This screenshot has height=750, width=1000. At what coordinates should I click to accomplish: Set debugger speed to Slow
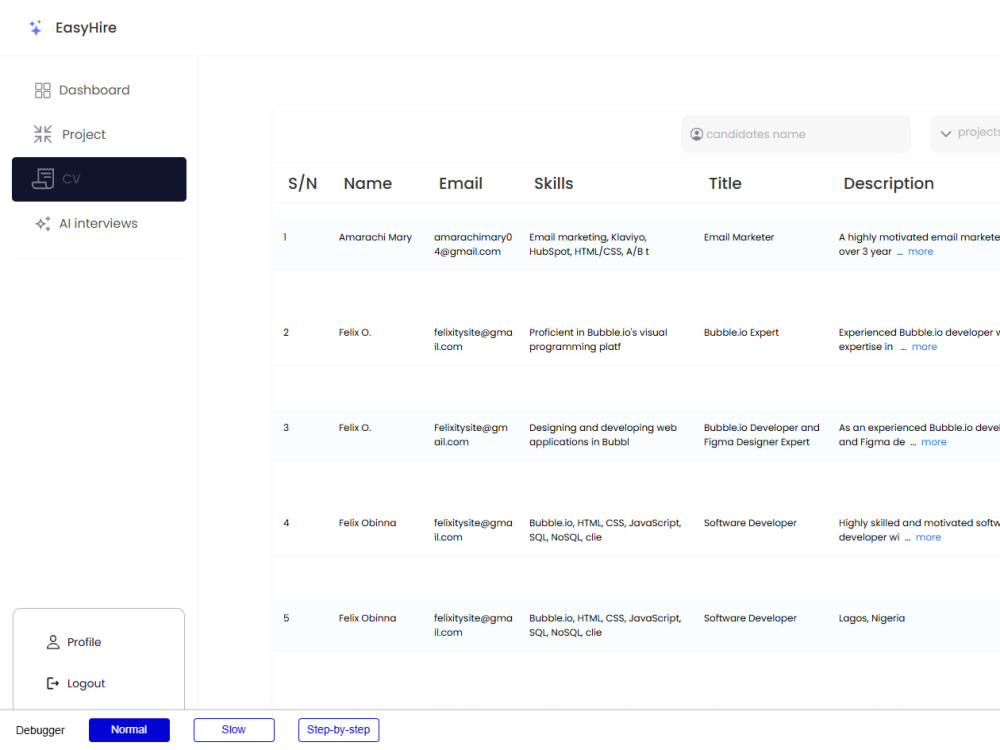click(x=234, y=730)
